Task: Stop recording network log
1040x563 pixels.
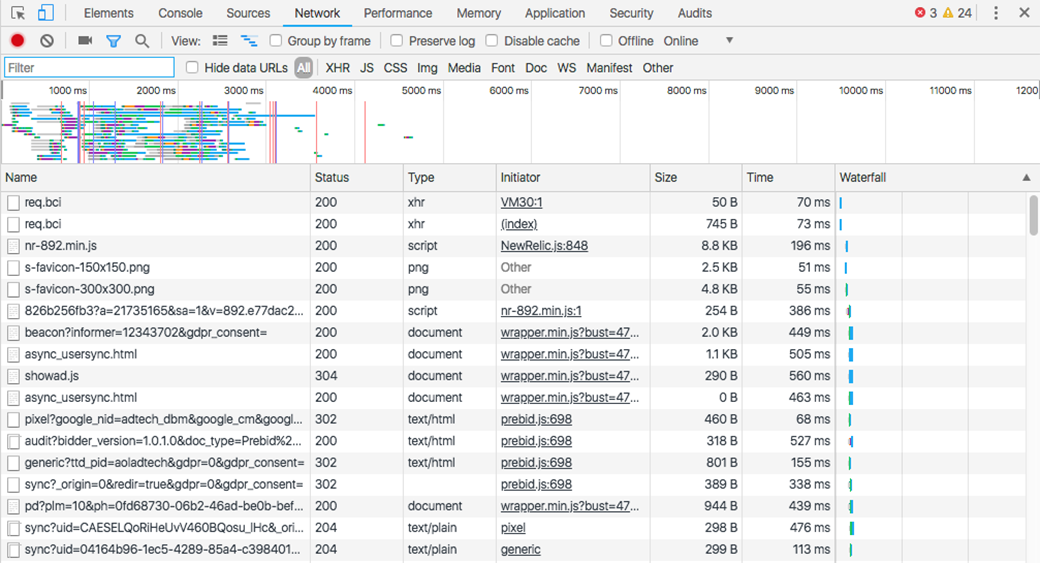Action: (x=17, y=41)
